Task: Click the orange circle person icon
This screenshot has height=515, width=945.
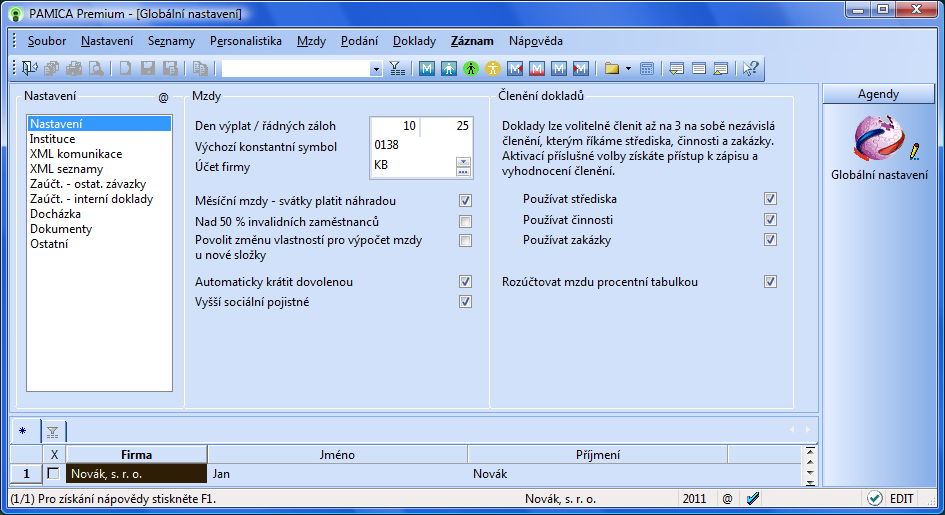Action: pos(493,69)
